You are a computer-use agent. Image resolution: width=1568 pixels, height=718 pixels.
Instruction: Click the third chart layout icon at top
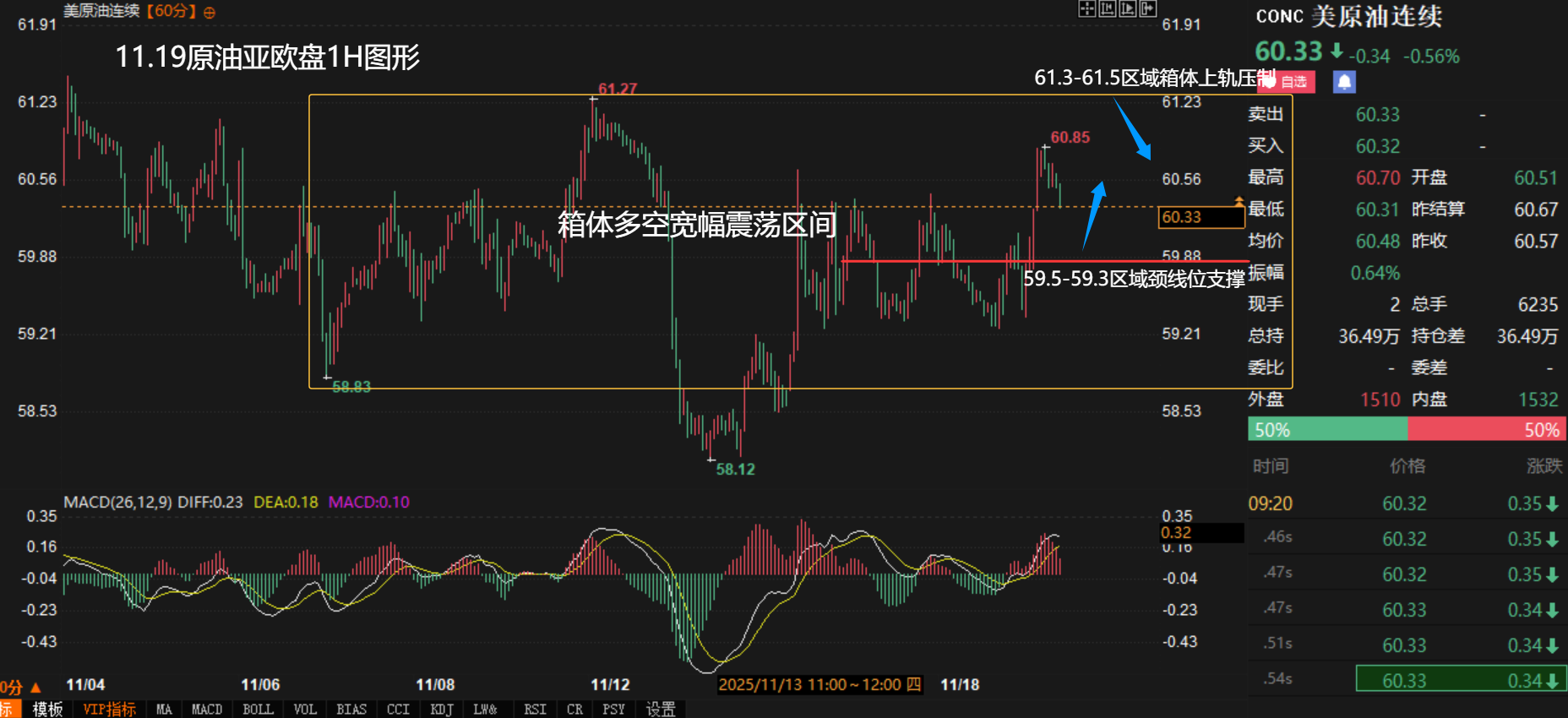pyautogui.click(x=1127, y=9)
